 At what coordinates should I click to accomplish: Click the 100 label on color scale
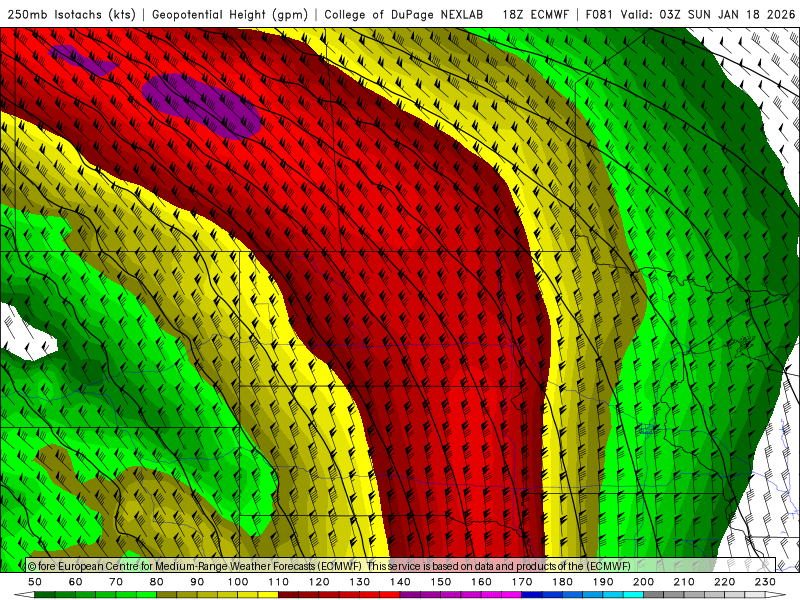point(238,582)
